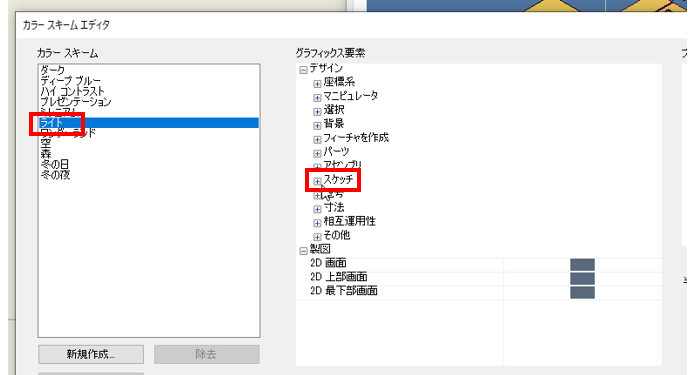Select the 2D 上部画面 row
Screen dimensions: 688x375
[x=479, y=279]
